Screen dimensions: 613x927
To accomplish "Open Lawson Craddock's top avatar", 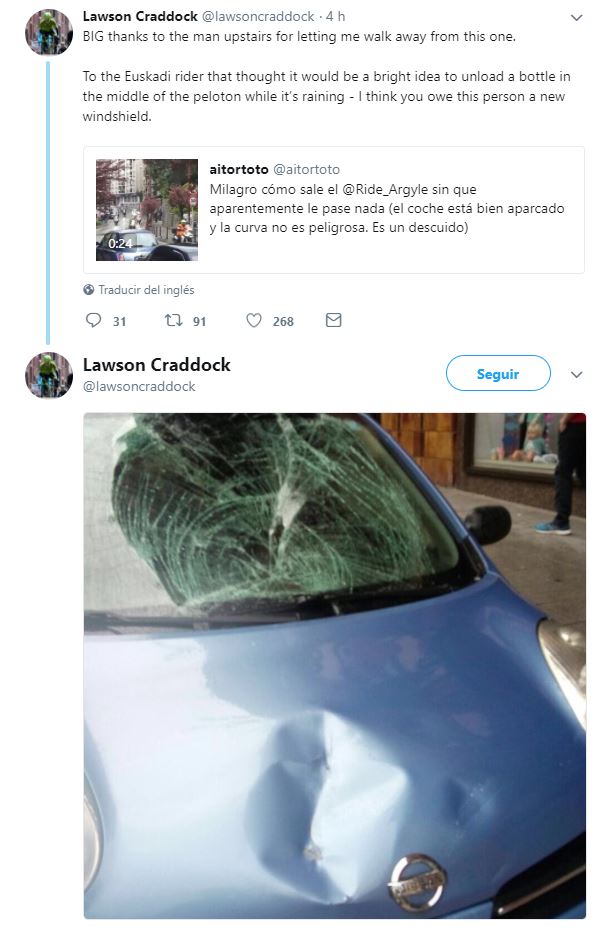I will coord(48,33).
